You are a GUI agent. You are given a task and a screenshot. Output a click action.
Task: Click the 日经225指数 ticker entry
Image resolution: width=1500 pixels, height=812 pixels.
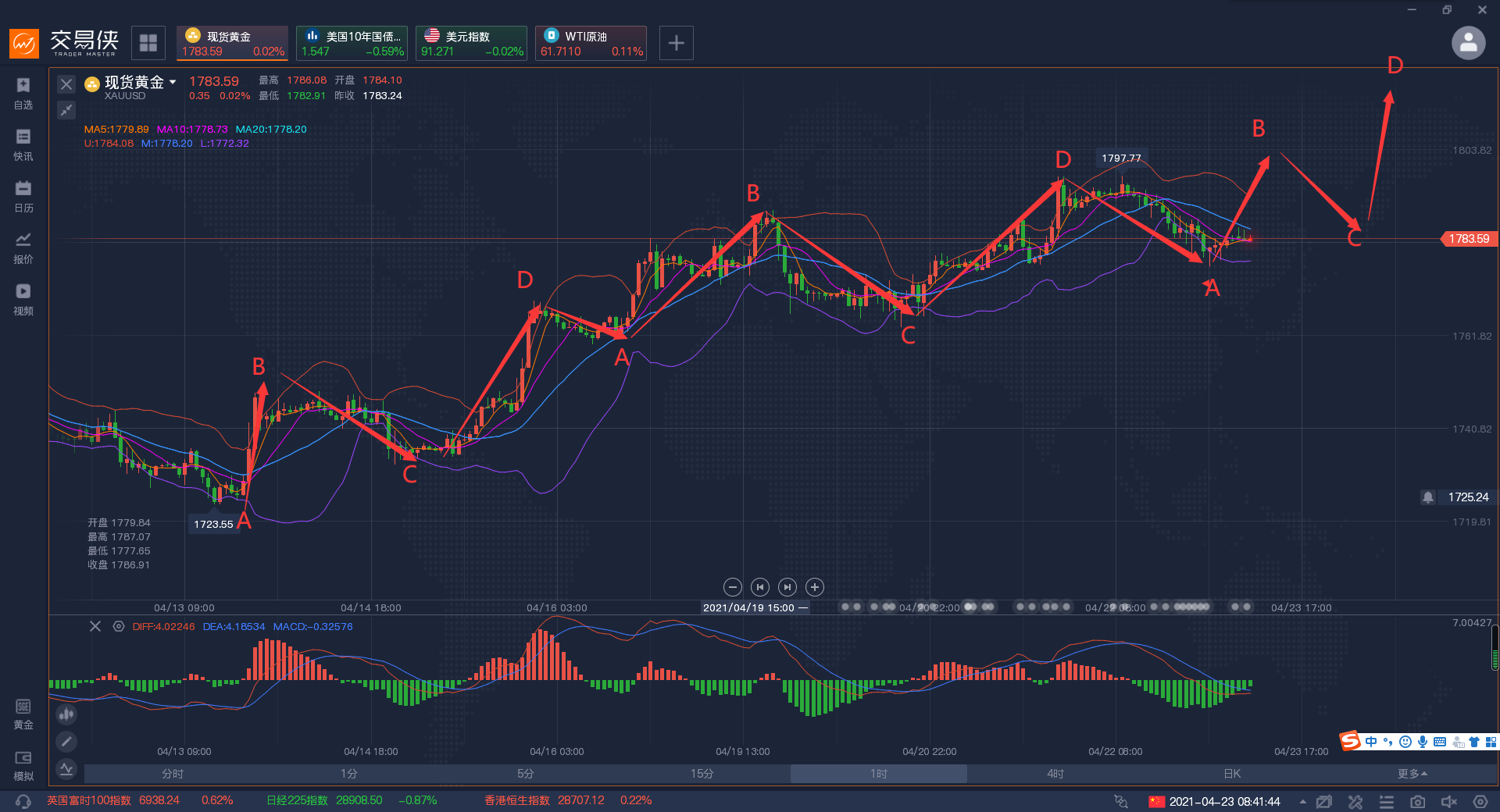pos(352,801)
